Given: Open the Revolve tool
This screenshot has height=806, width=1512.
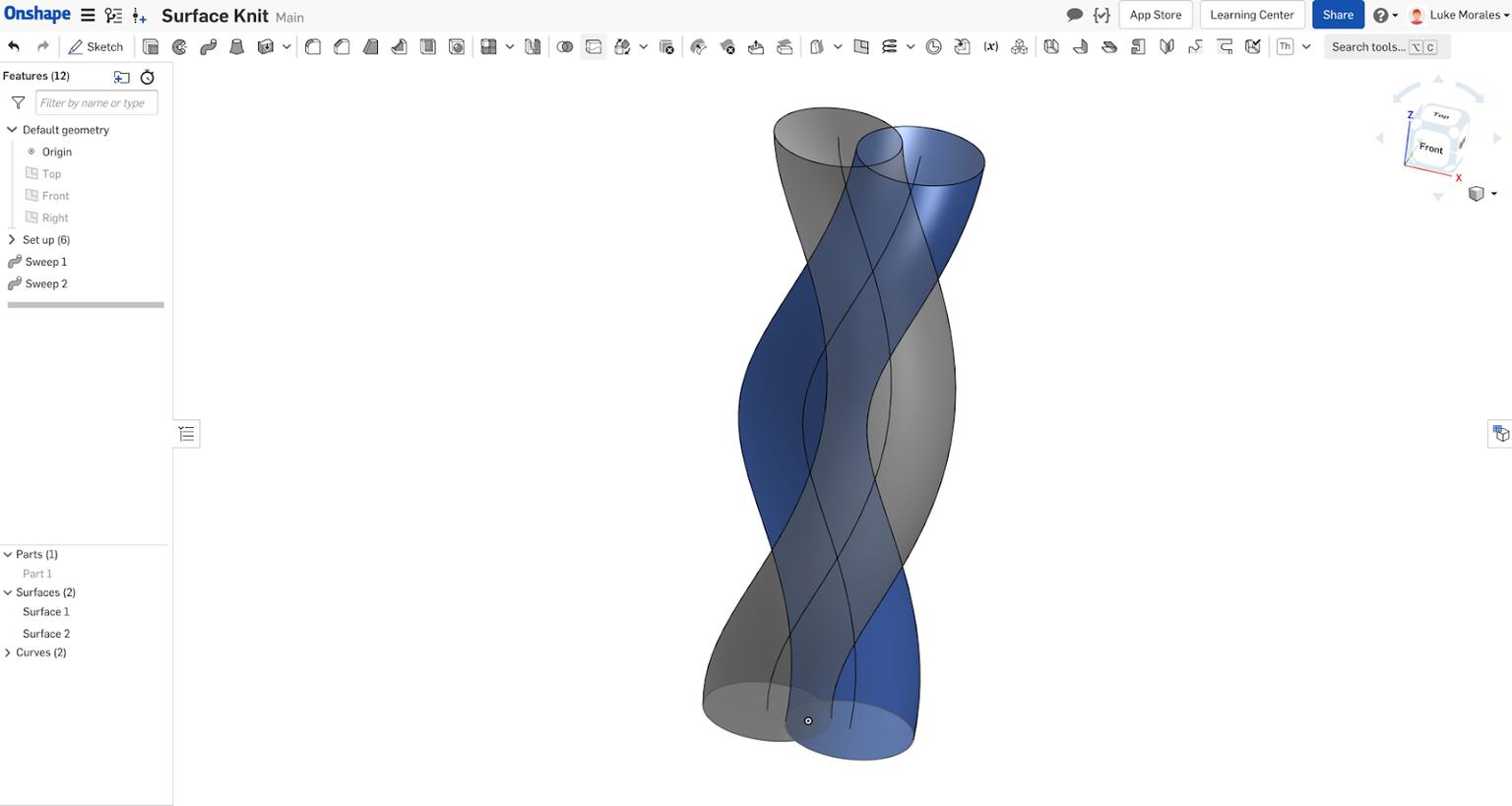Looking at the screenshot, I should tap(178, 46).
